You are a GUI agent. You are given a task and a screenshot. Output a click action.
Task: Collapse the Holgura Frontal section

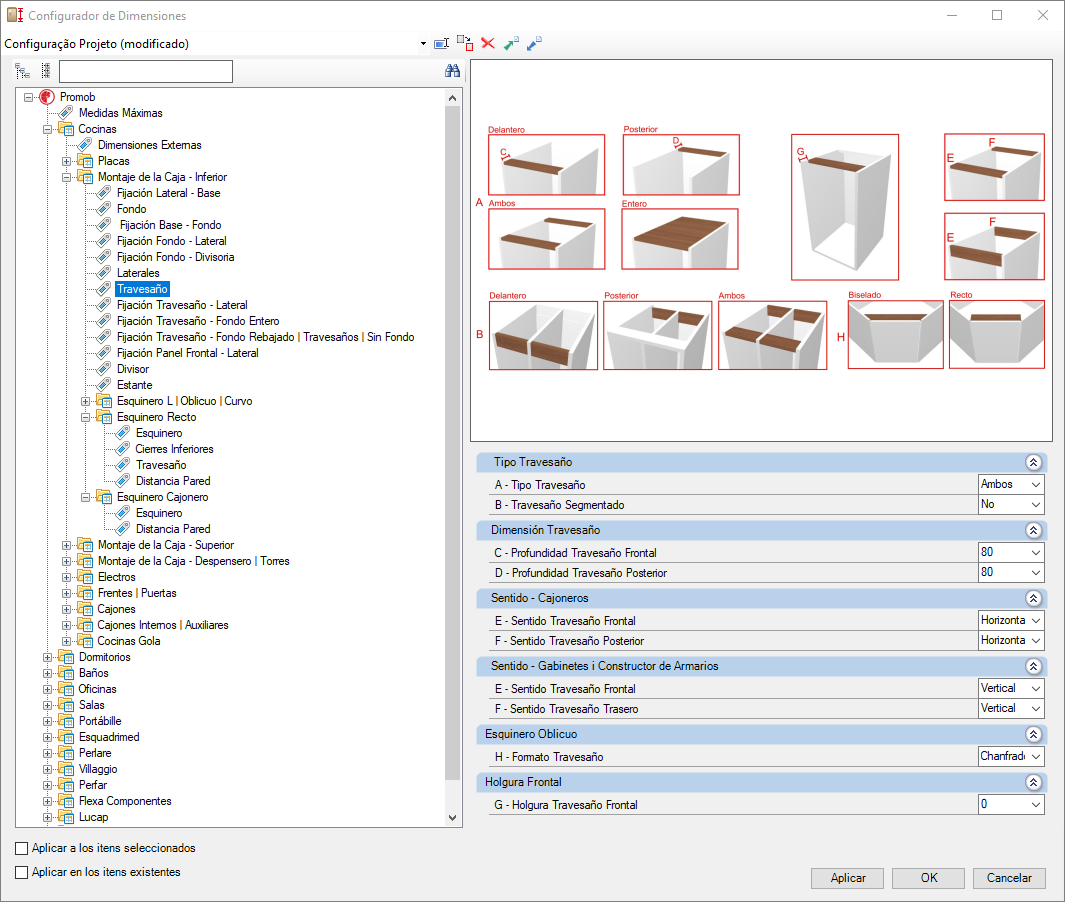tap(1033, 782)
